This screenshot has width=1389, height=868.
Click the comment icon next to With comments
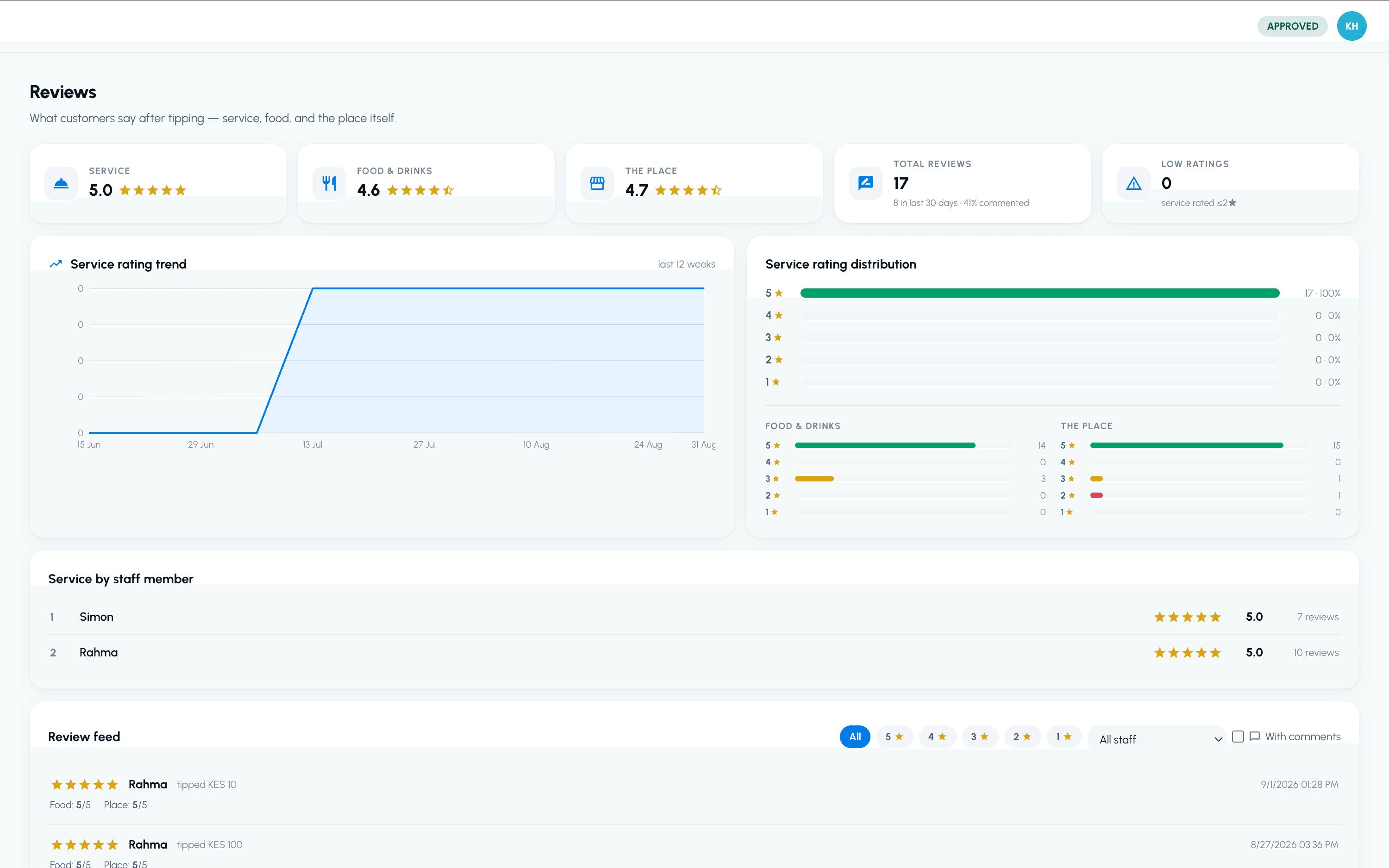click(1255, 736)
